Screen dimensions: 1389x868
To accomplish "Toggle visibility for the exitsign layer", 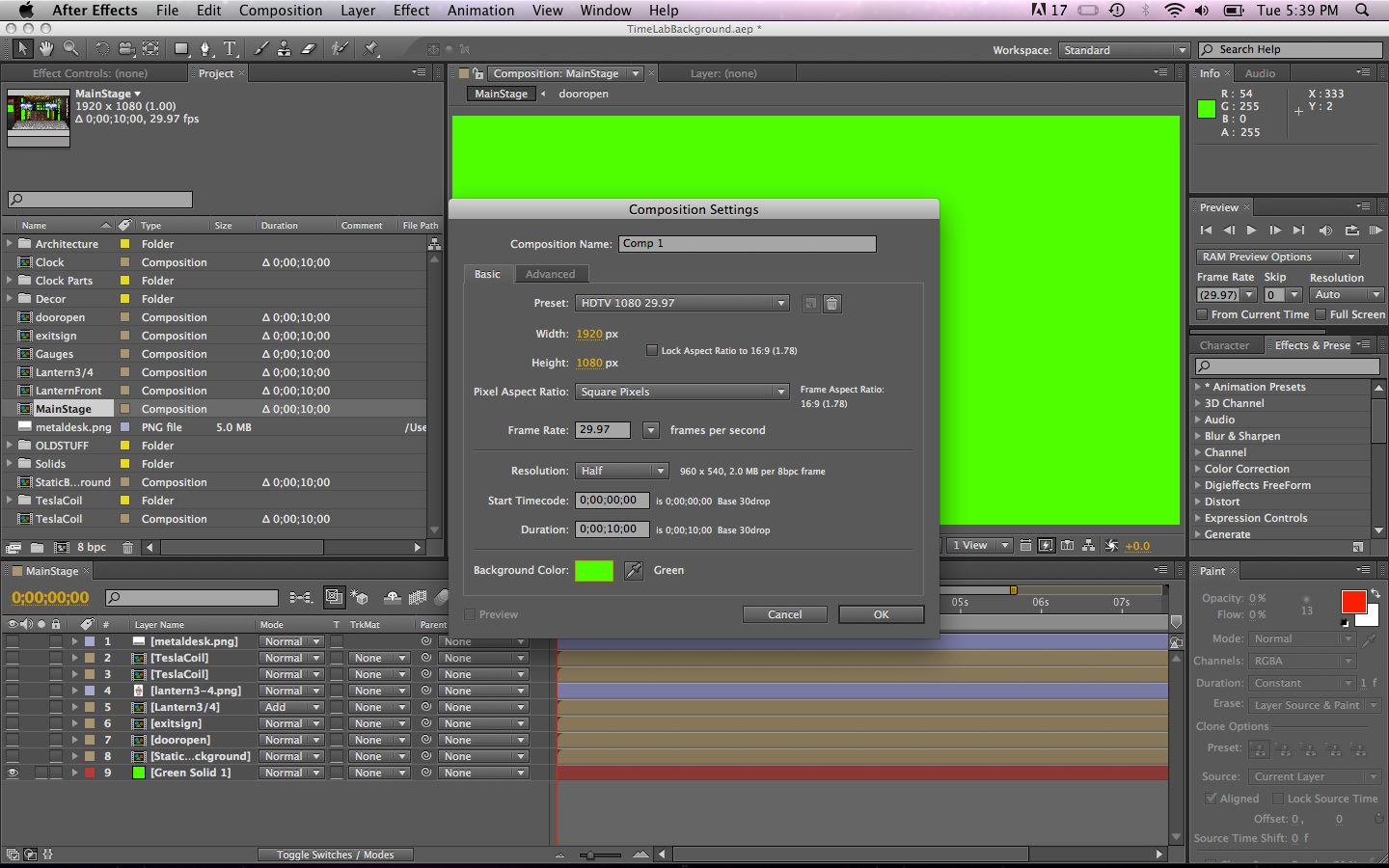I will (x=13, y=723).
